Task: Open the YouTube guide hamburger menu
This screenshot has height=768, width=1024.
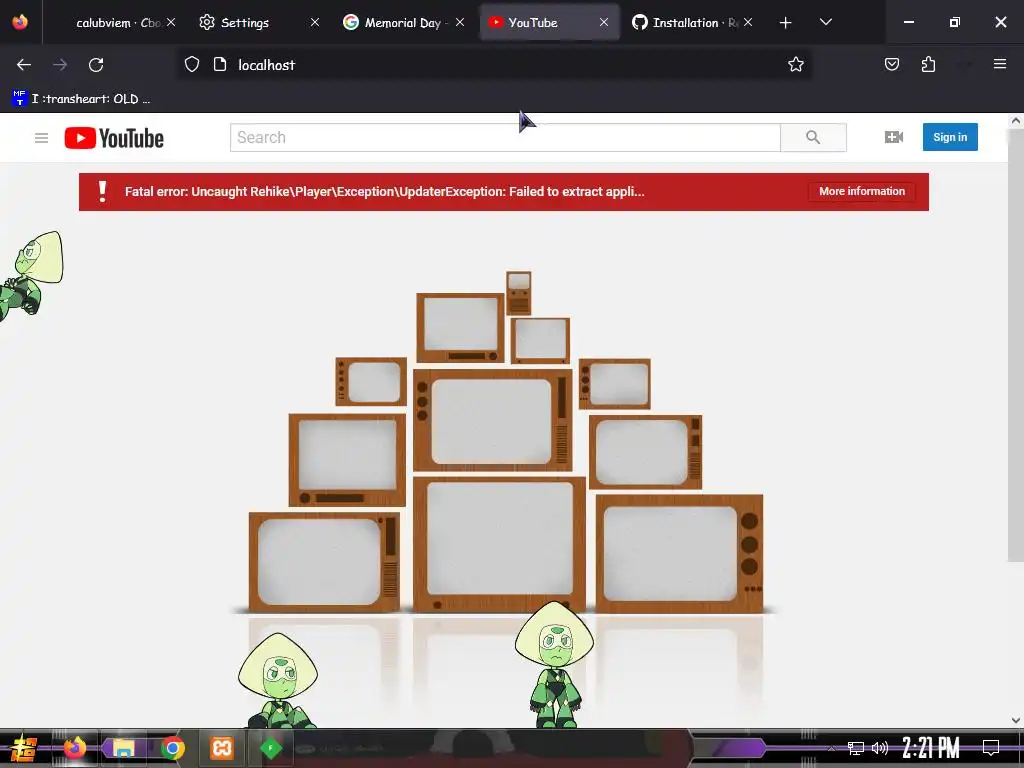Action: click(x=41, y=138)
